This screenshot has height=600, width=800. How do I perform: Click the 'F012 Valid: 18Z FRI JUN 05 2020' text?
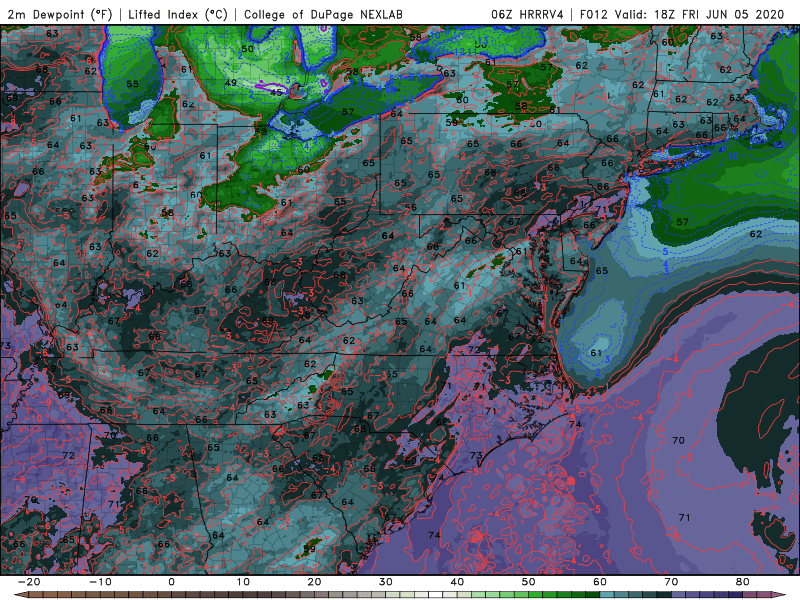point(682,14)
